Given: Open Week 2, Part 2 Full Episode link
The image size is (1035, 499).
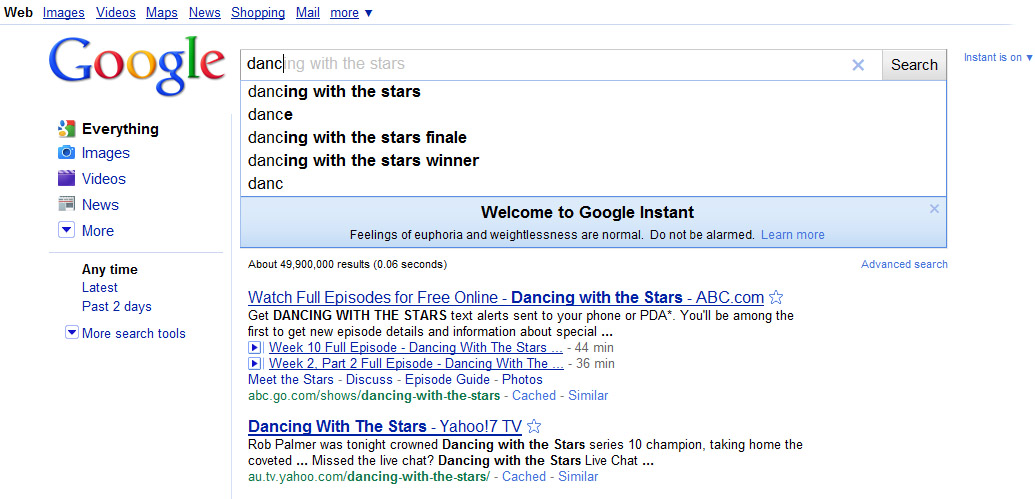Looking at the screenshot, I should (416, 364).
